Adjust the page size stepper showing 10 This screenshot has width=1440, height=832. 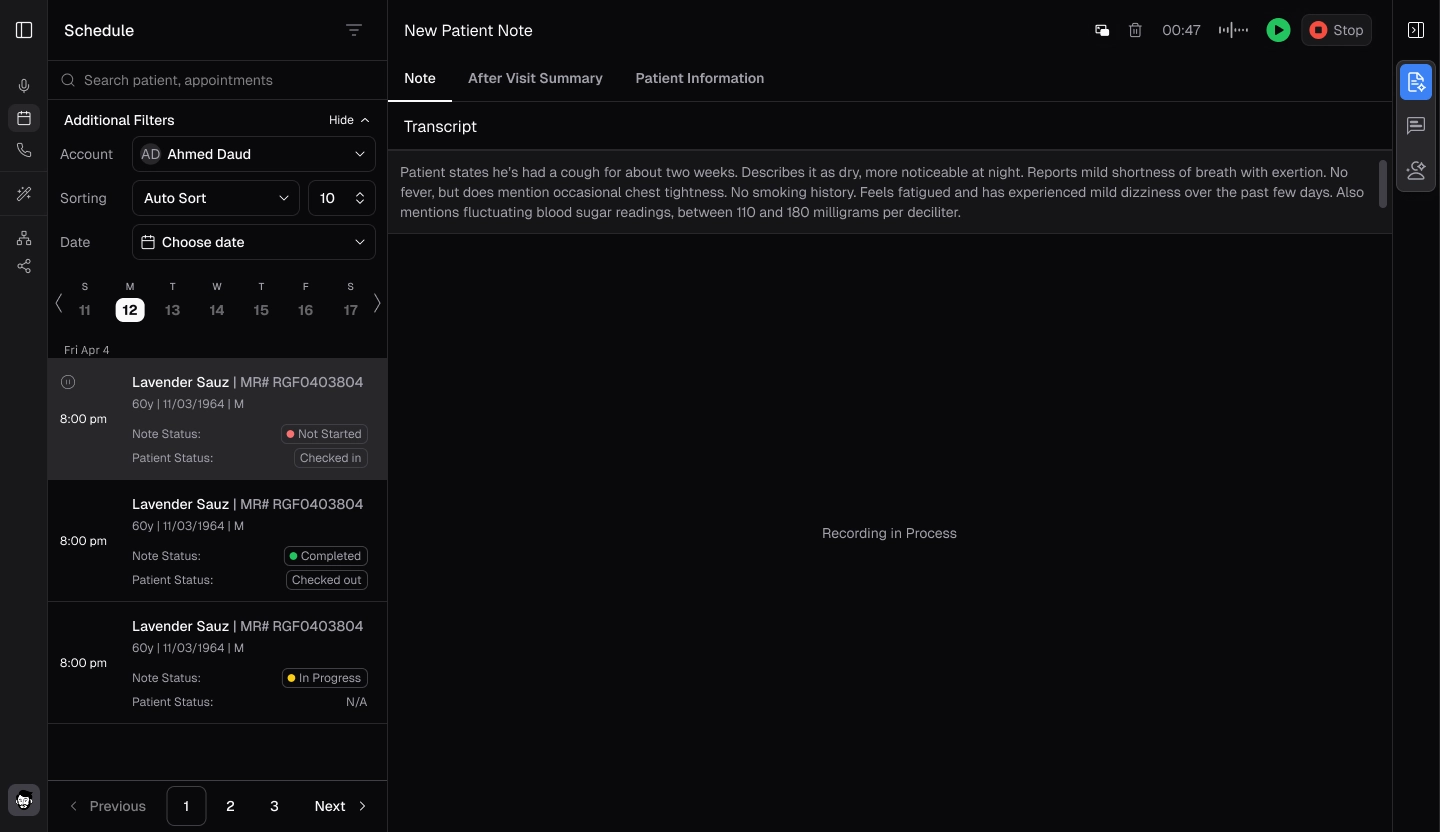342,198
